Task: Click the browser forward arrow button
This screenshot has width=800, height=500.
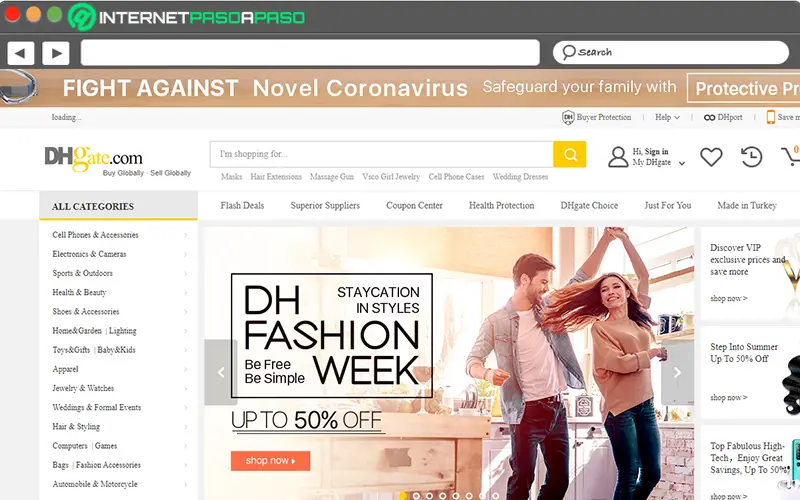Action: (56, 53)
